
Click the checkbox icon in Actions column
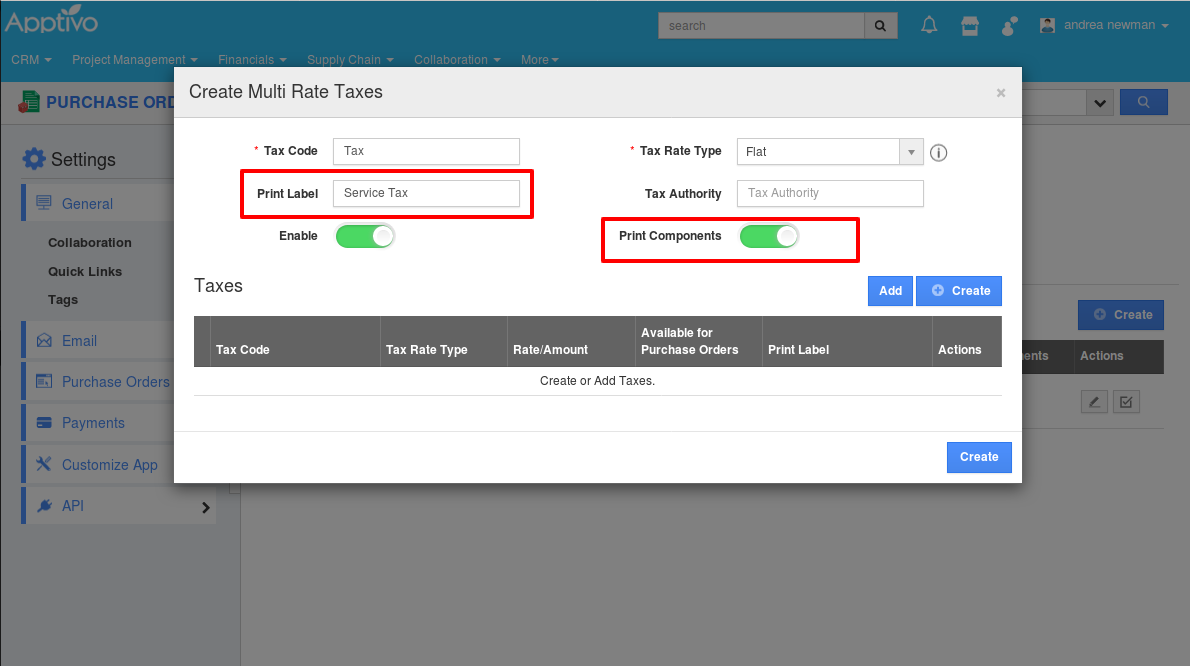(x=1126, y=402)
